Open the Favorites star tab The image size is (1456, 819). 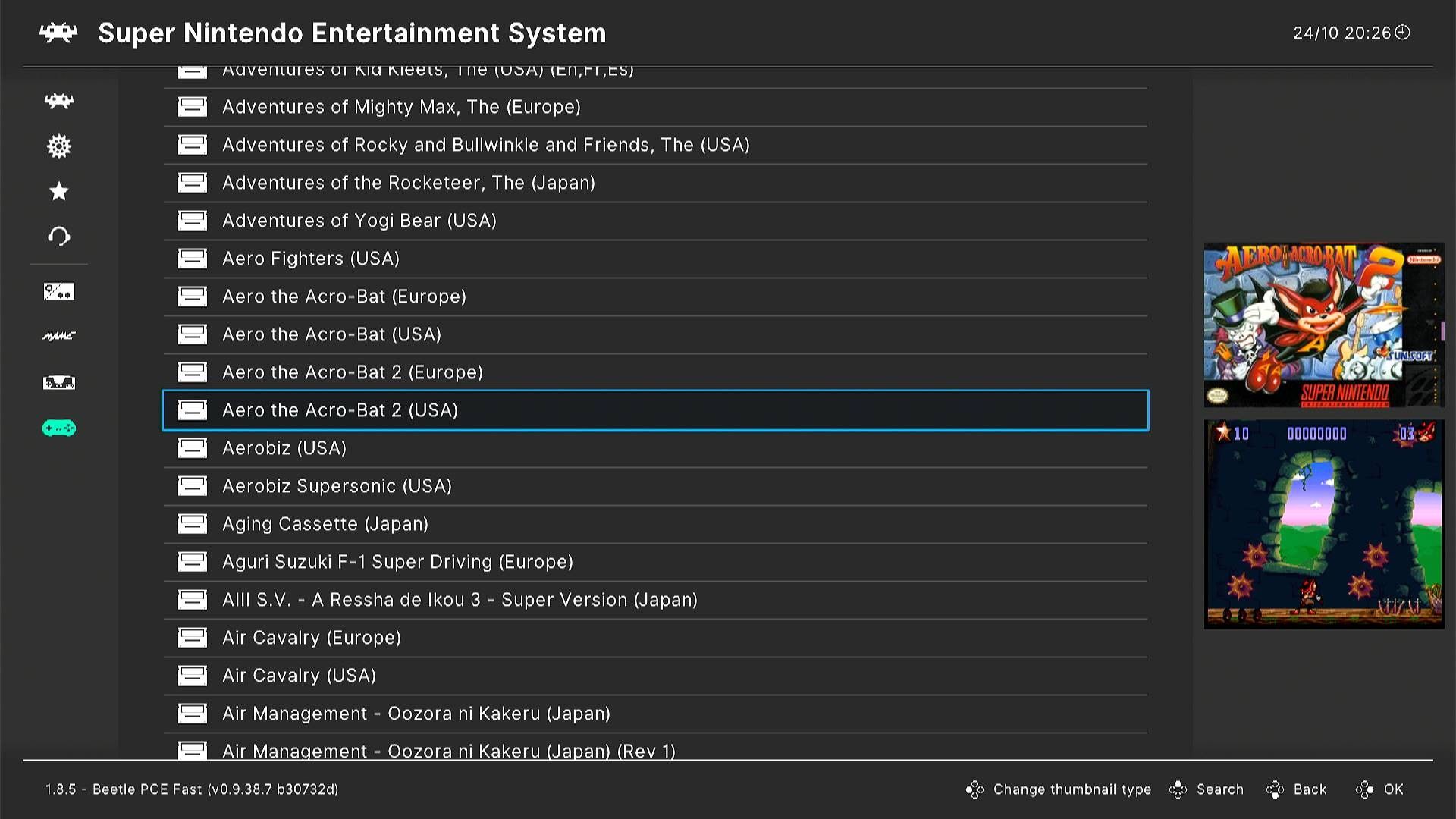tap(58, 191)
